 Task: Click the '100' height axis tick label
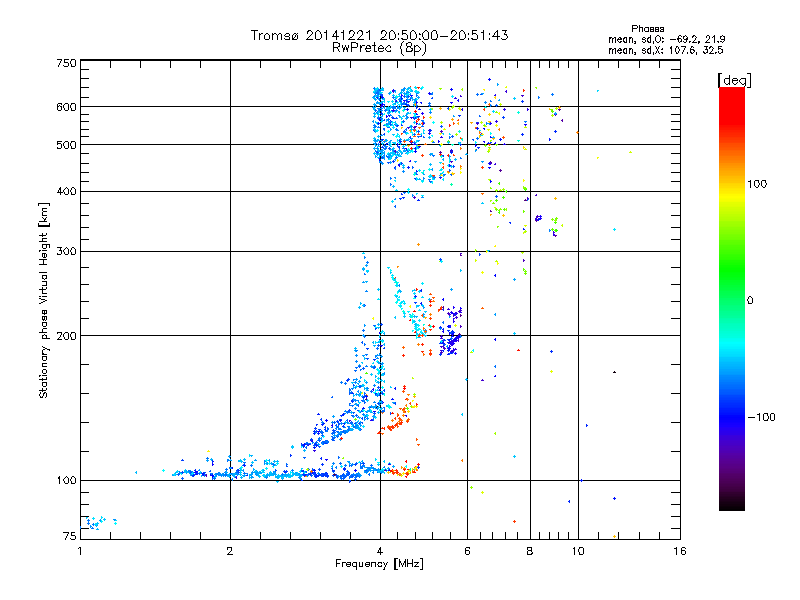[66, 480]
